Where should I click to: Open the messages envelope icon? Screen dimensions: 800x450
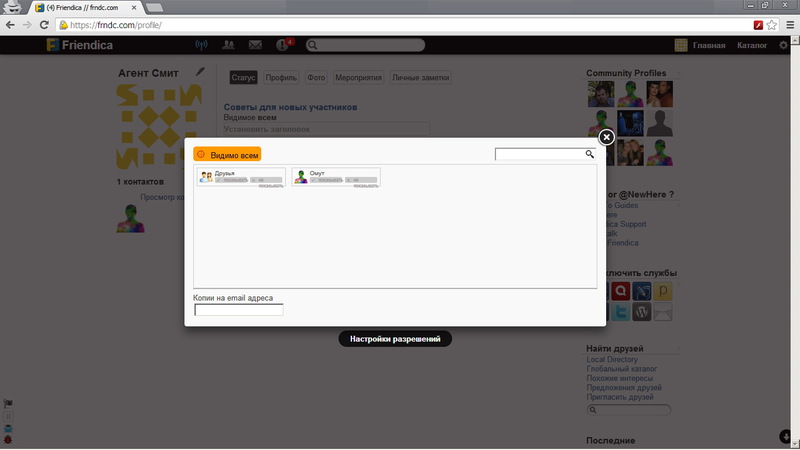[255, 45]
